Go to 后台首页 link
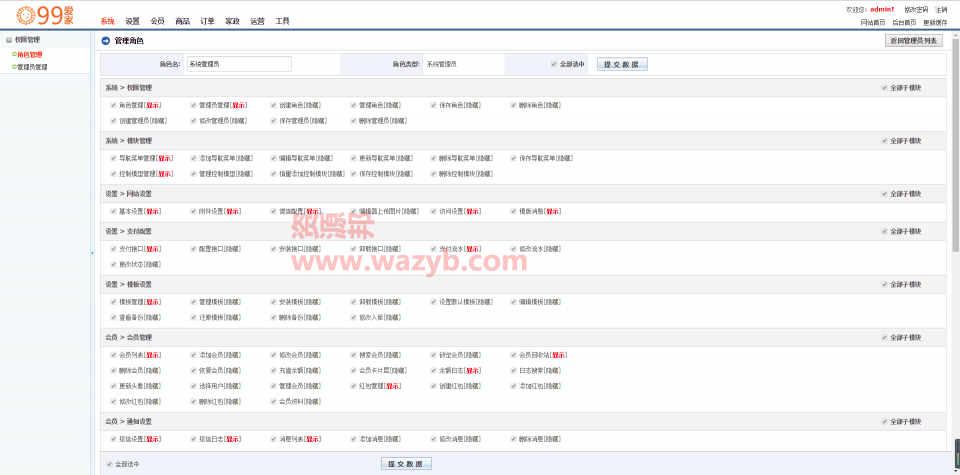 [904, 23]
